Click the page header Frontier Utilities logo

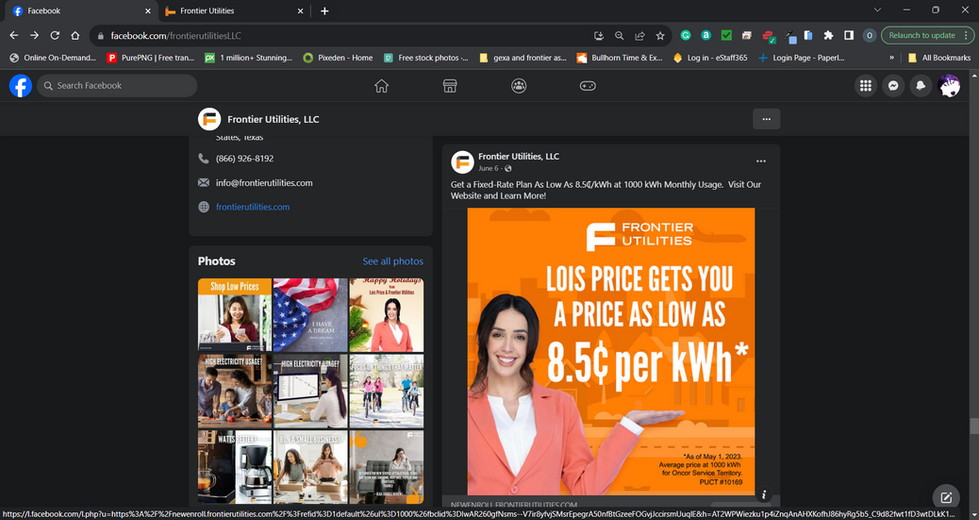[209, 119]
